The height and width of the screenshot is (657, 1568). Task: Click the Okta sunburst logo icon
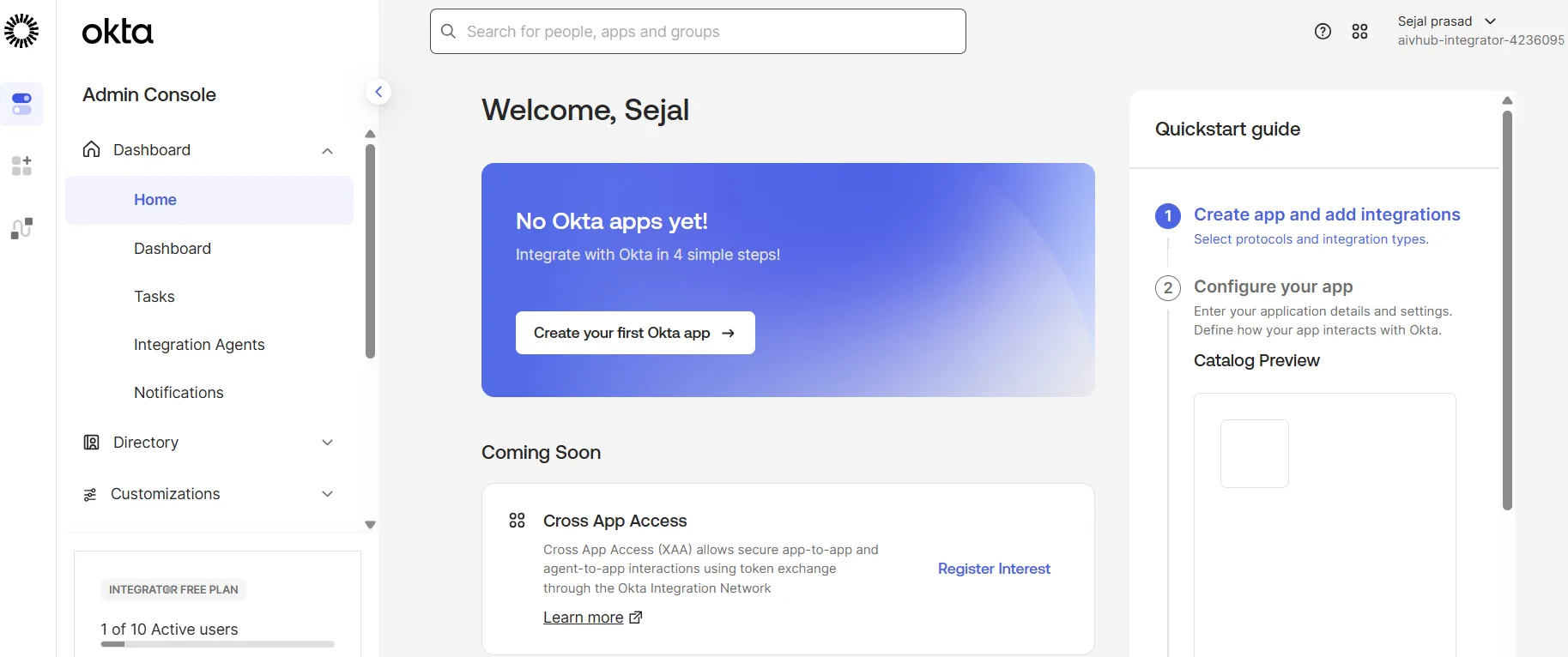tap(21, 31)
